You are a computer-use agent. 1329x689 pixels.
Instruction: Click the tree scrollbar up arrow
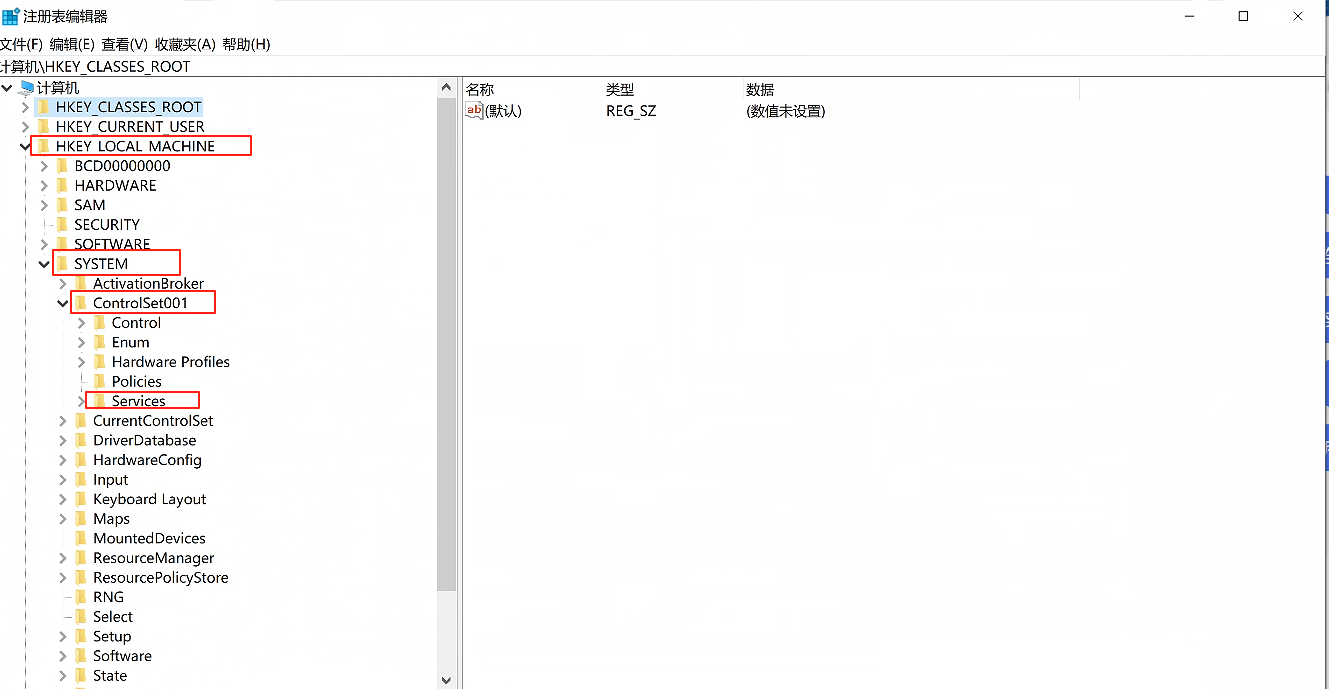pos(446,87)
